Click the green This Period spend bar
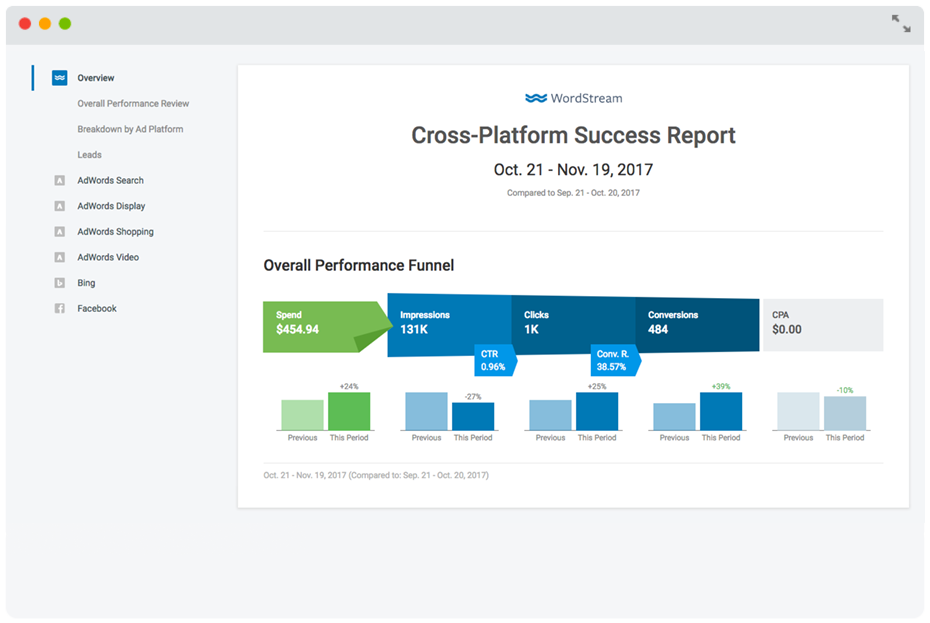This screenshot has width=930, height=623. 349,411
